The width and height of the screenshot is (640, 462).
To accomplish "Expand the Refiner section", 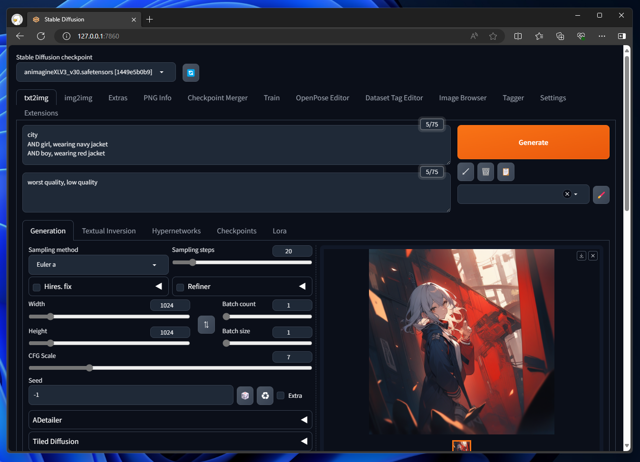I will coord(302,287).
